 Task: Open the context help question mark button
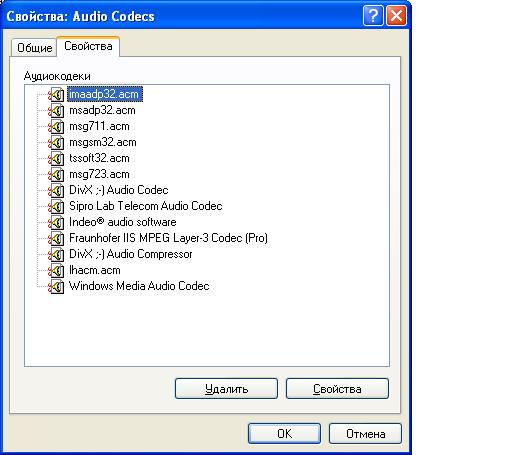373,16
